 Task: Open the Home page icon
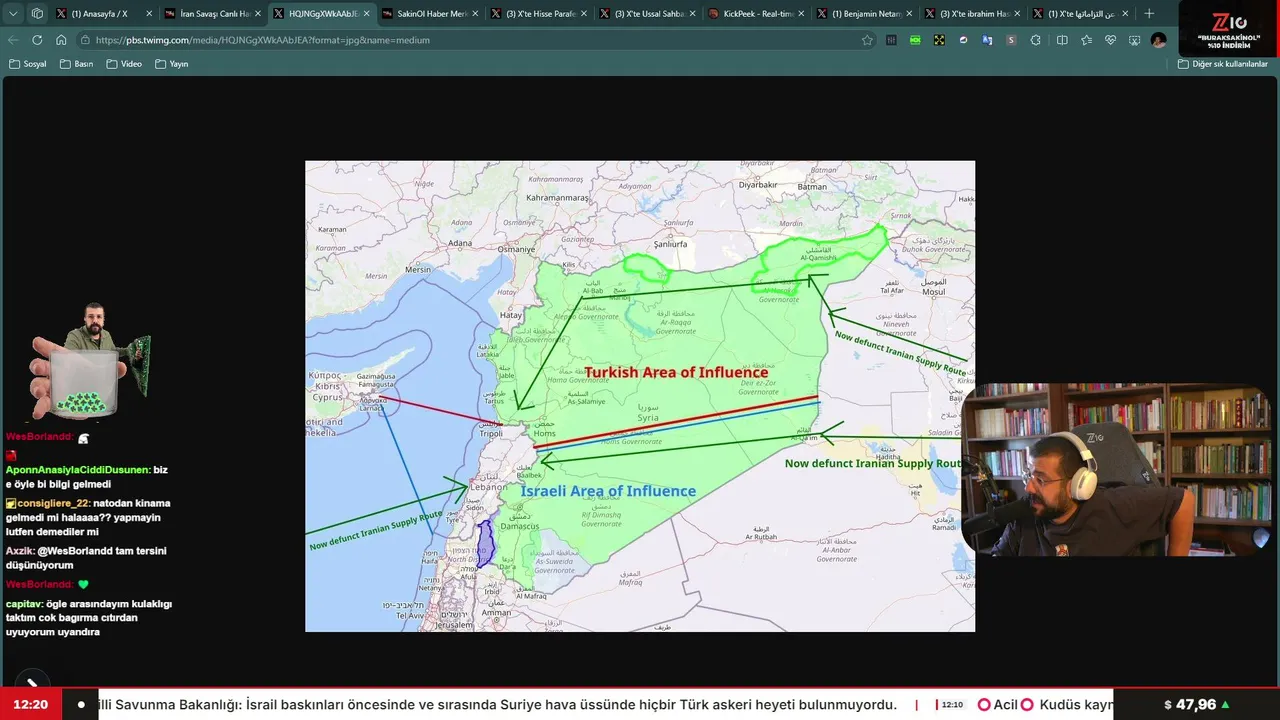(61, 40)
